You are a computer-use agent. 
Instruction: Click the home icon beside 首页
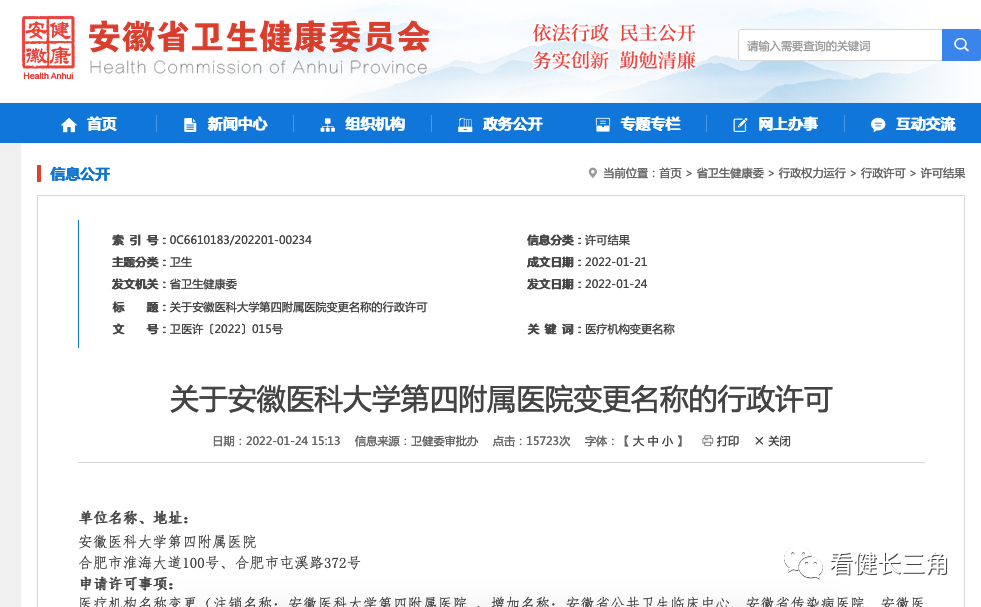pyautogui.click(x=69, y=125)
